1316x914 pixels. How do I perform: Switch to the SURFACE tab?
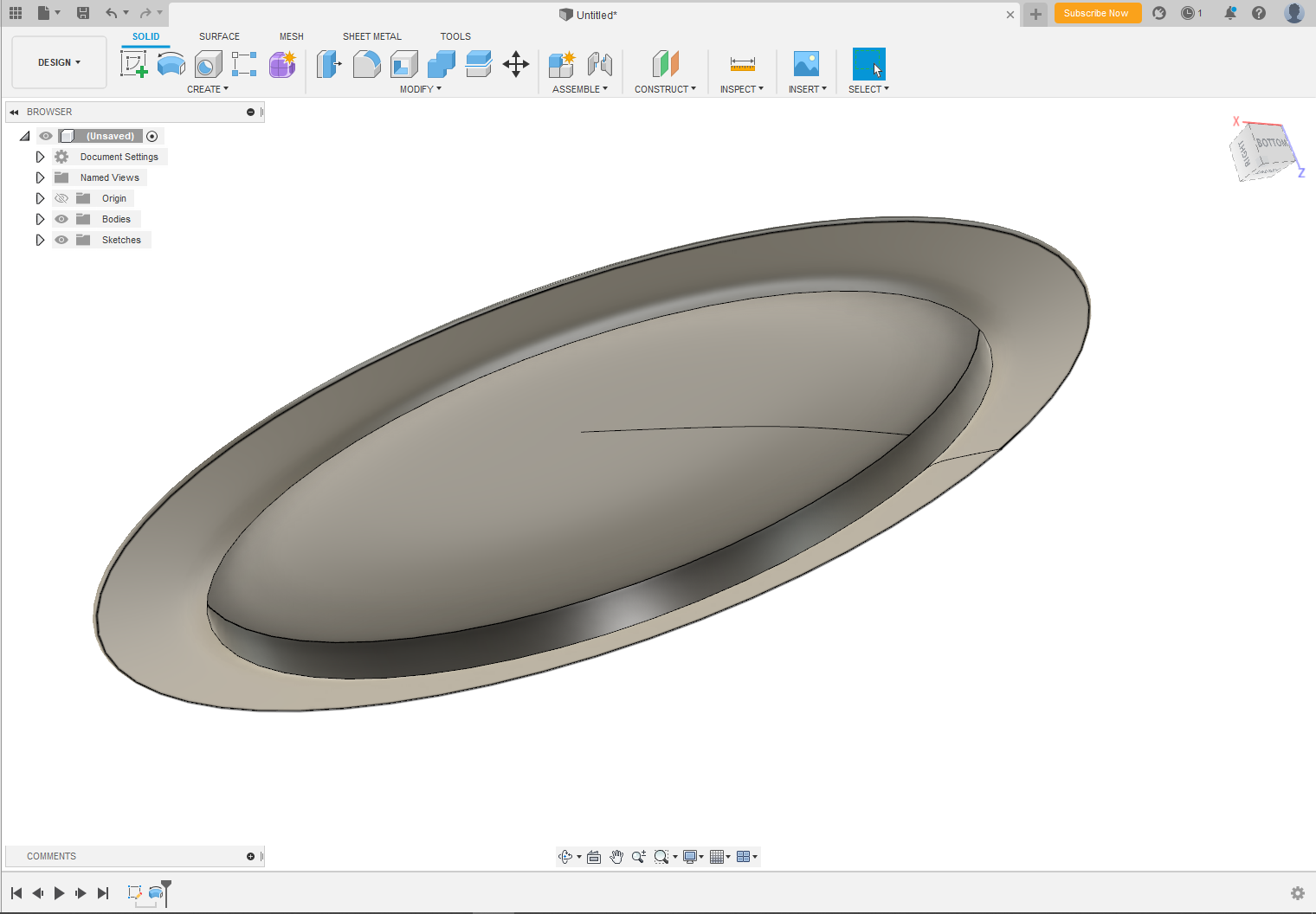[x=219, y=36]
